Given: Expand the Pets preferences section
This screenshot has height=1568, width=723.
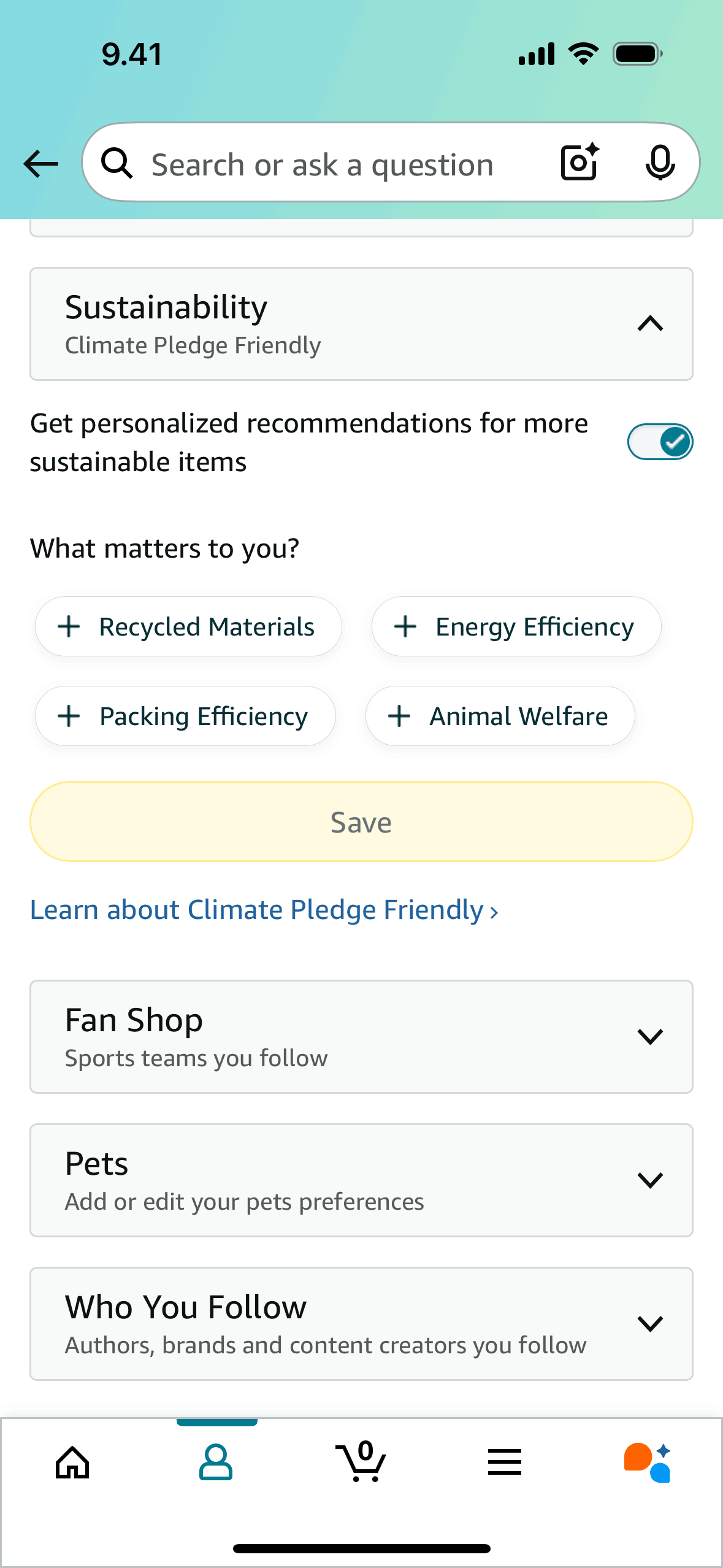Looking at the screenshot, I should [650, 1180].
